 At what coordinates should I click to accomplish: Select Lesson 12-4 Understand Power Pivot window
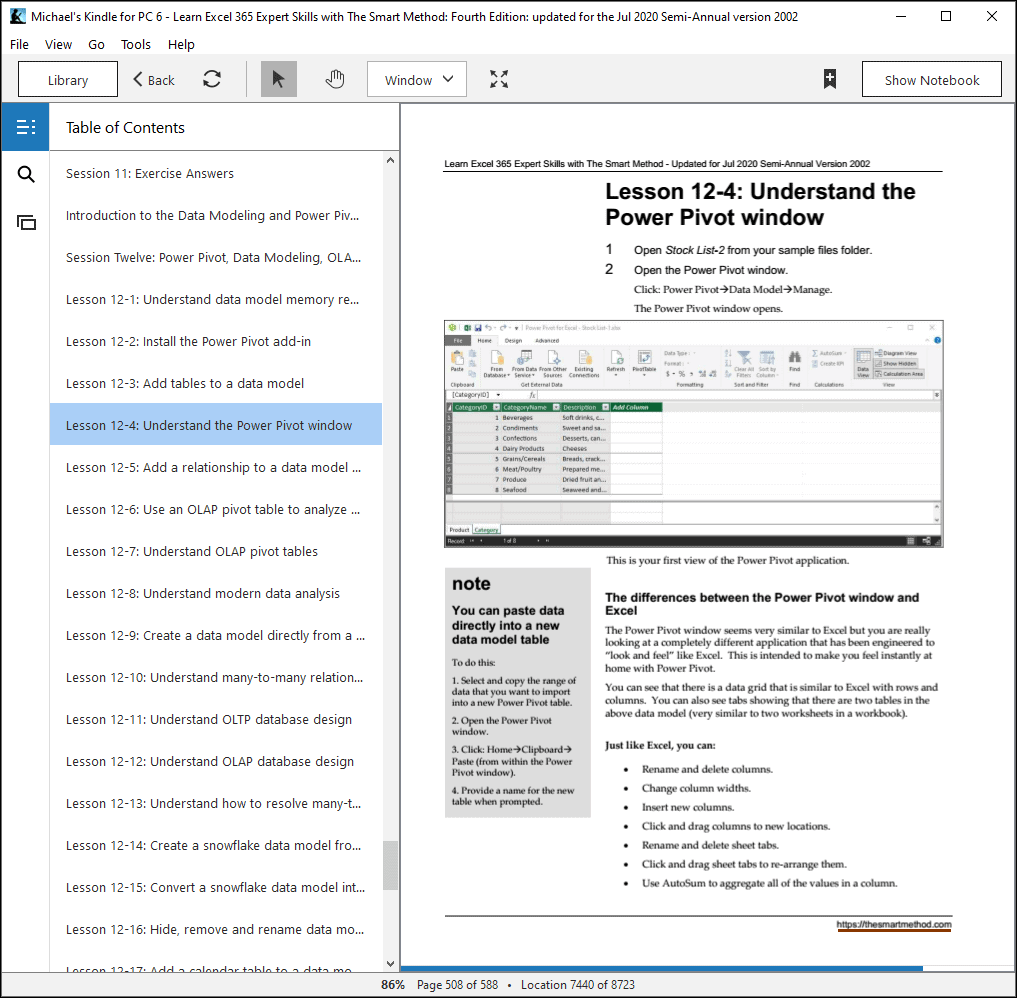[x=215, y=425]
